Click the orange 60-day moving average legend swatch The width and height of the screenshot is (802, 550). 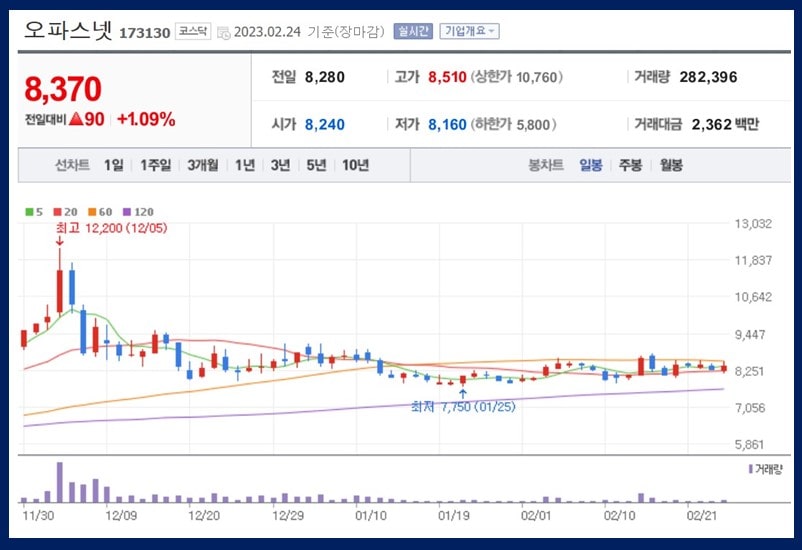coord(92,212)
